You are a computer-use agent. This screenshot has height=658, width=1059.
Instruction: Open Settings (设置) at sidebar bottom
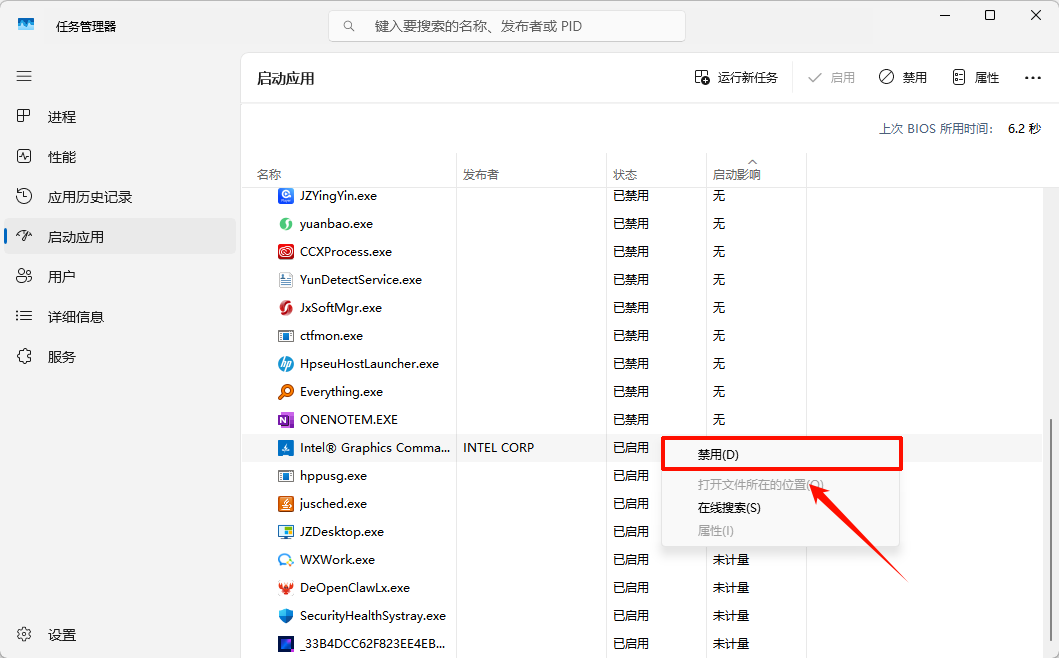click(120, 634)
